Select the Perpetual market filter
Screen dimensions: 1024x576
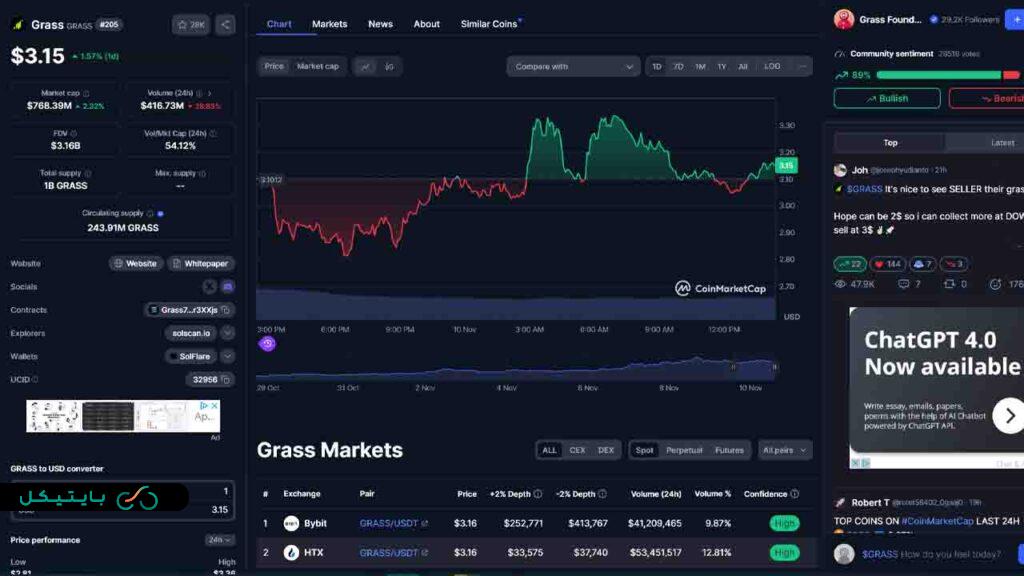click(686, 450)
